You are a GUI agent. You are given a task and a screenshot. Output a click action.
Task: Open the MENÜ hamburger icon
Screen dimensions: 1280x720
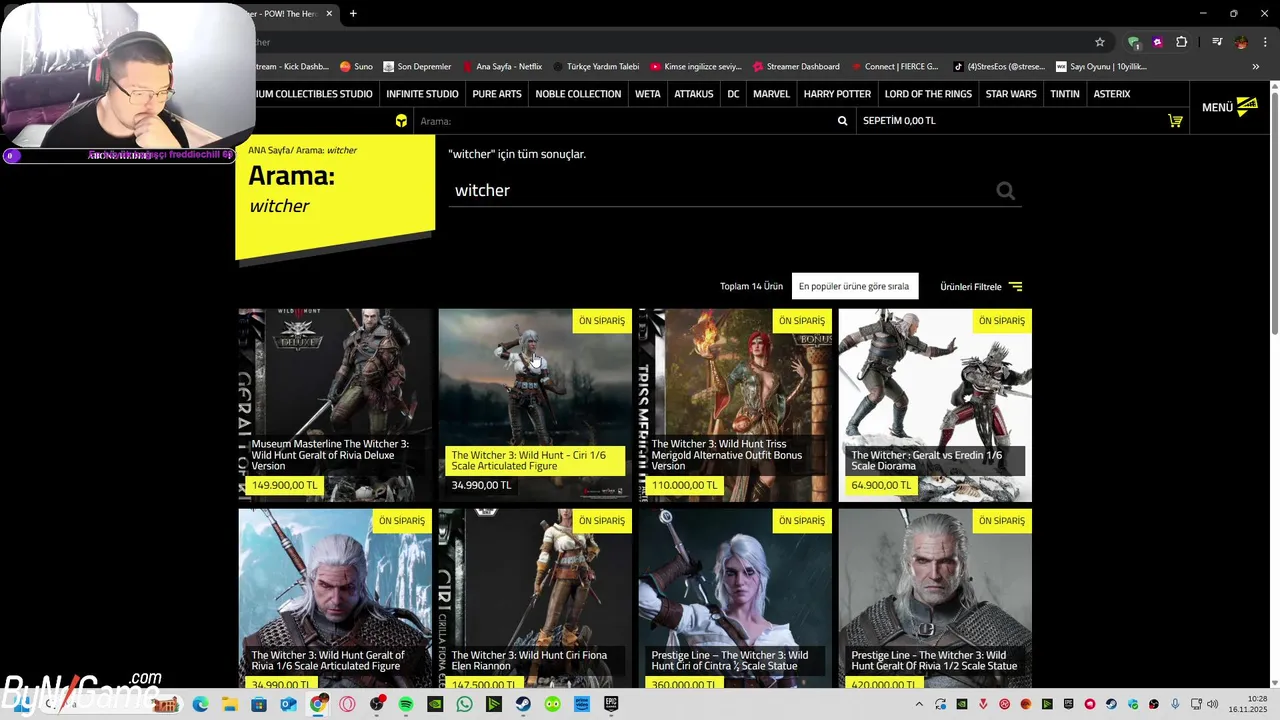point(1247,106)
